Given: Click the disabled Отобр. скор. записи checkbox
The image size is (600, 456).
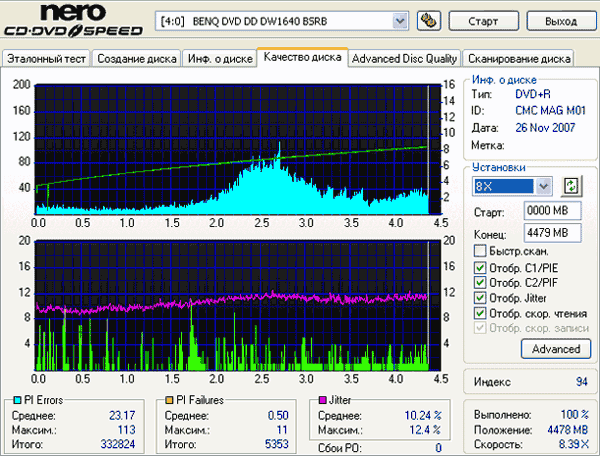Looking at the screenshot, I should click(480, 328).
